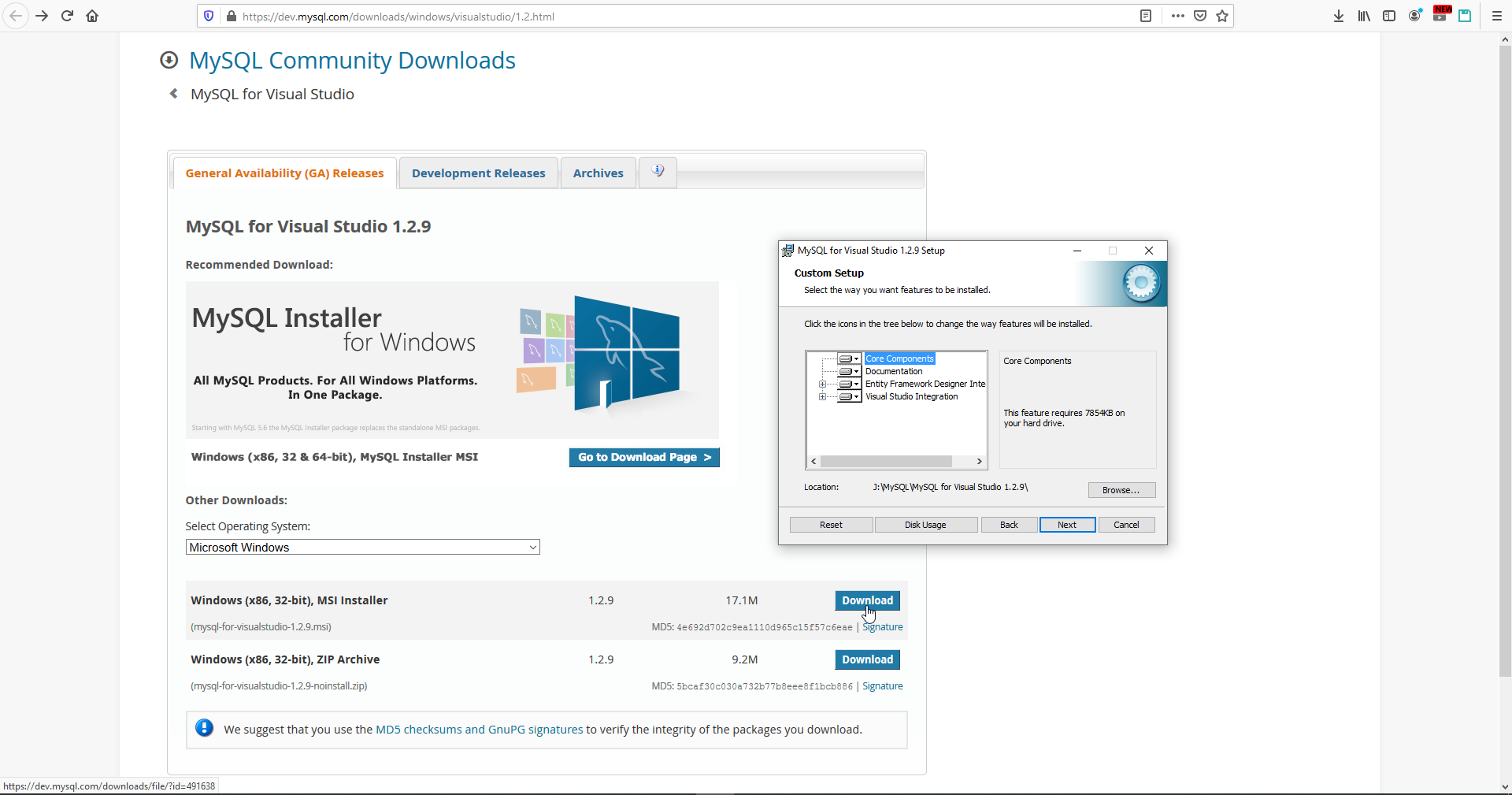Download the 32-bit ZIP Archive
The width and height of the screenshot is (1512, 795).
pyautogui.click(x=867, y=659)
